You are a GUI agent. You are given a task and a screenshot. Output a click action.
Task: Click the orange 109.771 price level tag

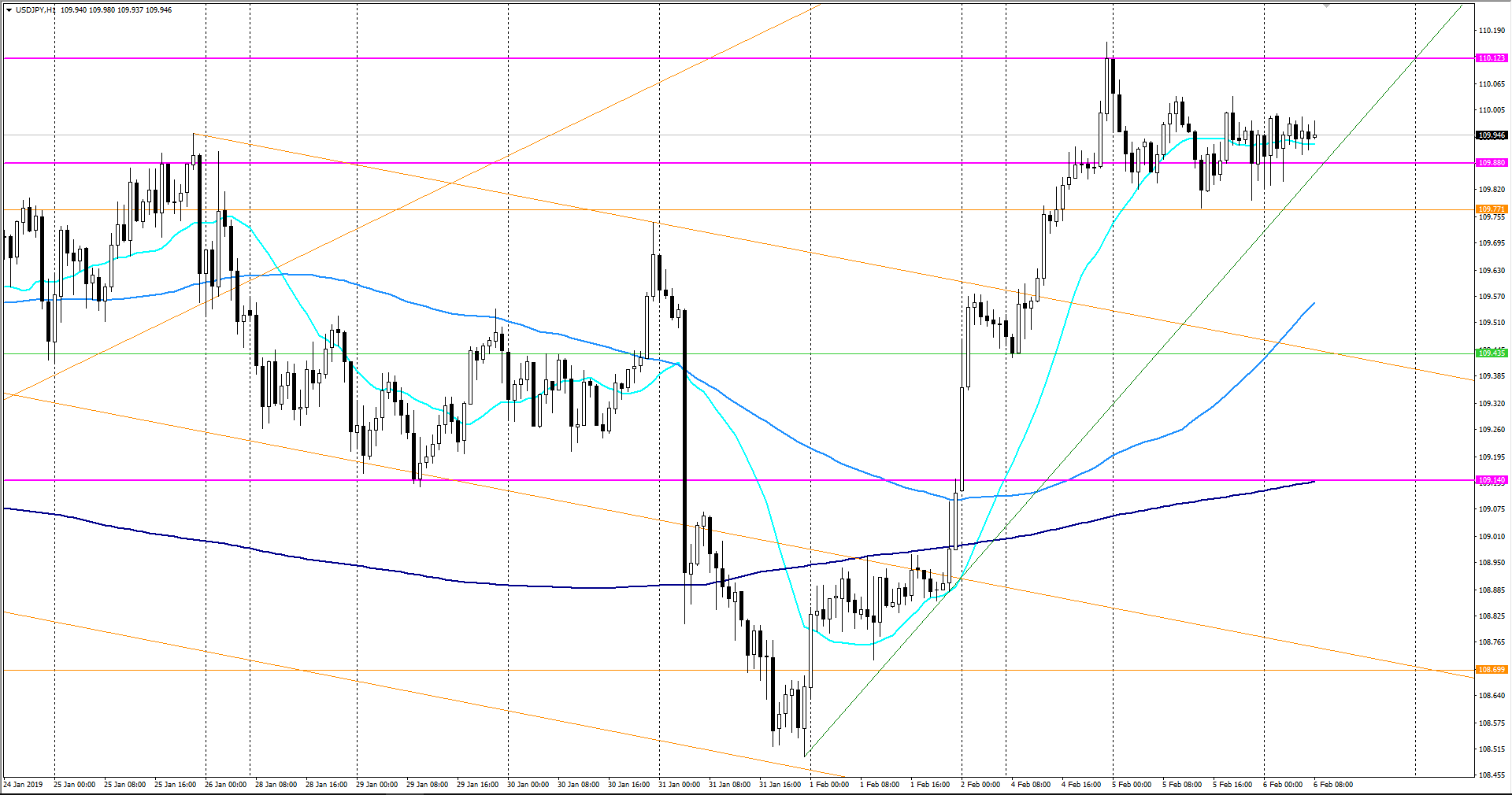pos(1492,209)
